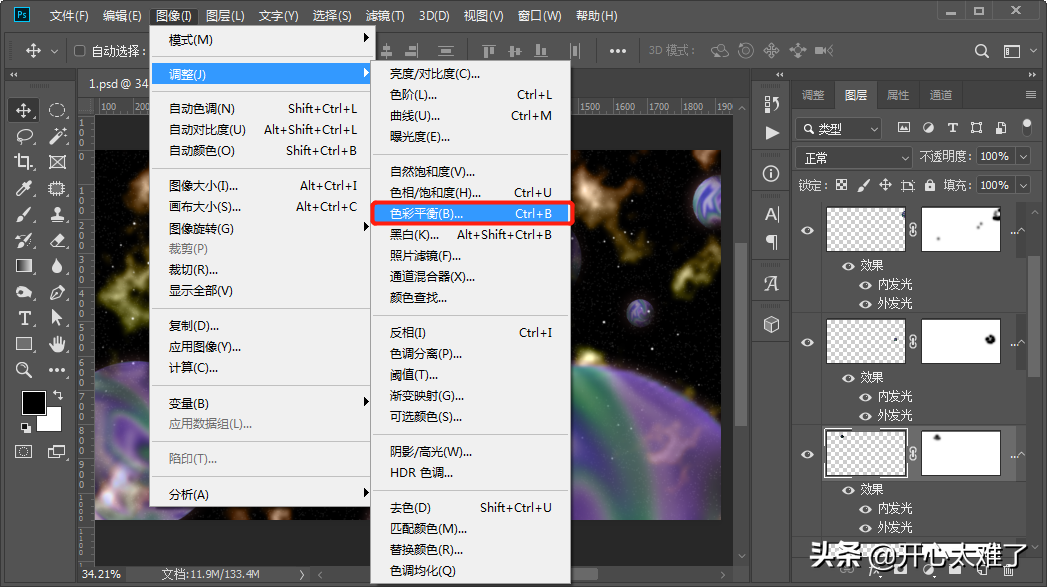Open the 正常 blend mode dropdown
This screenshot has width=1047, height=587.
[x=854, y=157]
